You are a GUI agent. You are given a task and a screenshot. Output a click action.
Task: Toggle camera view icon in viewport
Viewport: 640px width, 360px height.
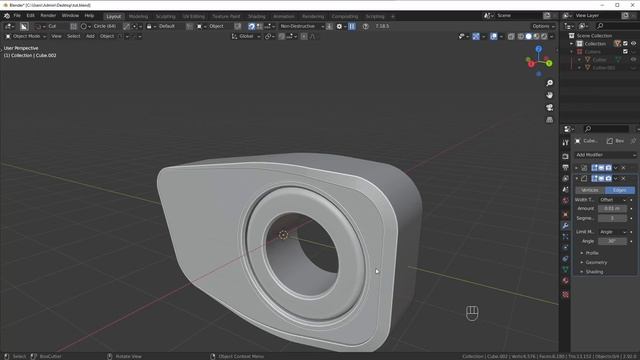click(x=550, y=107)
